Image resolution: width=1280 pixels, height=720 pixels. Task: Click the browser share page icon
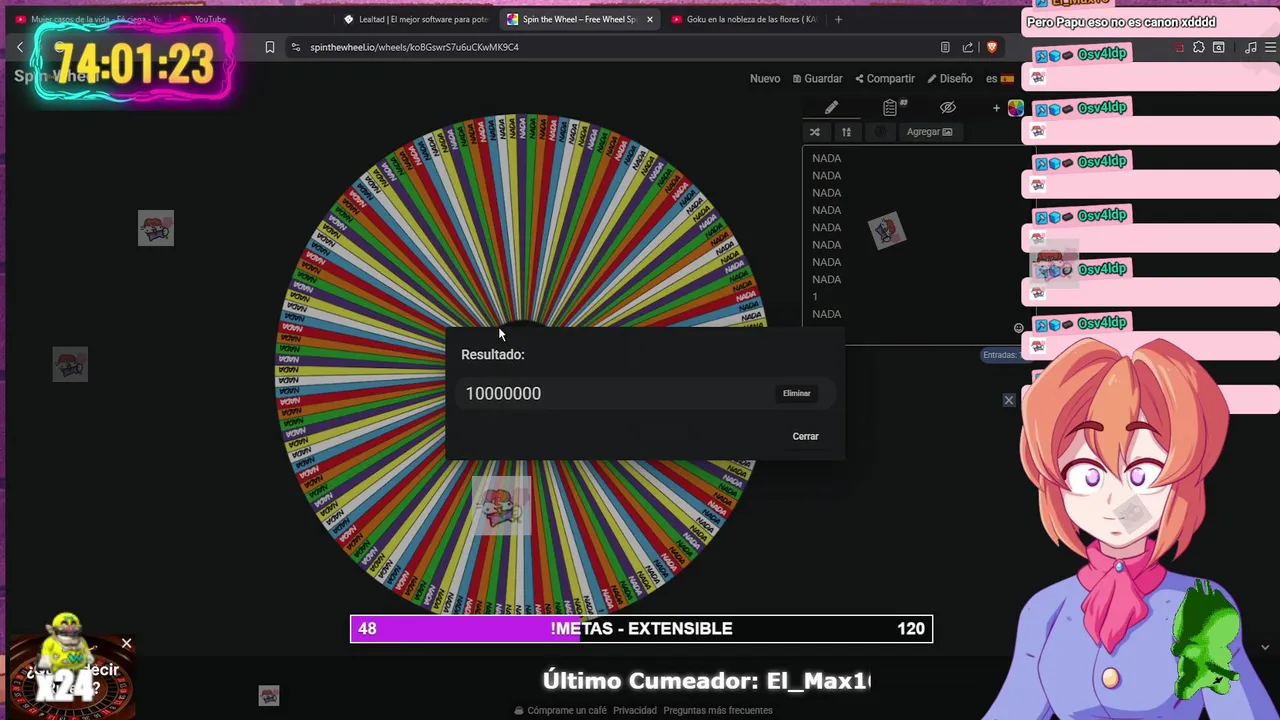(x=968, y=47)
